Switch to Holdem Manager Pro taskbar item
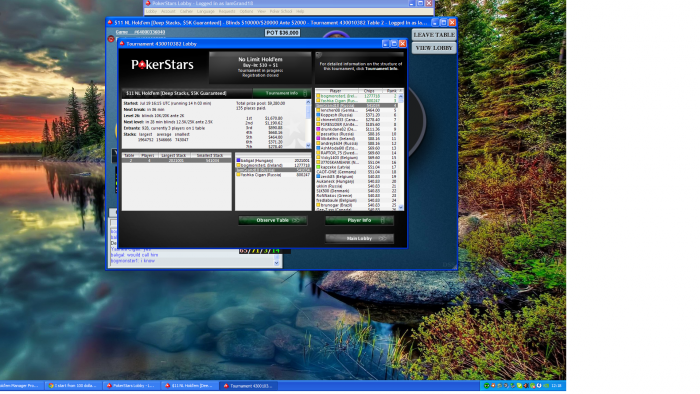Image resolution: width=700 pixels, height=394 pixels. click(x=21, y=386)
